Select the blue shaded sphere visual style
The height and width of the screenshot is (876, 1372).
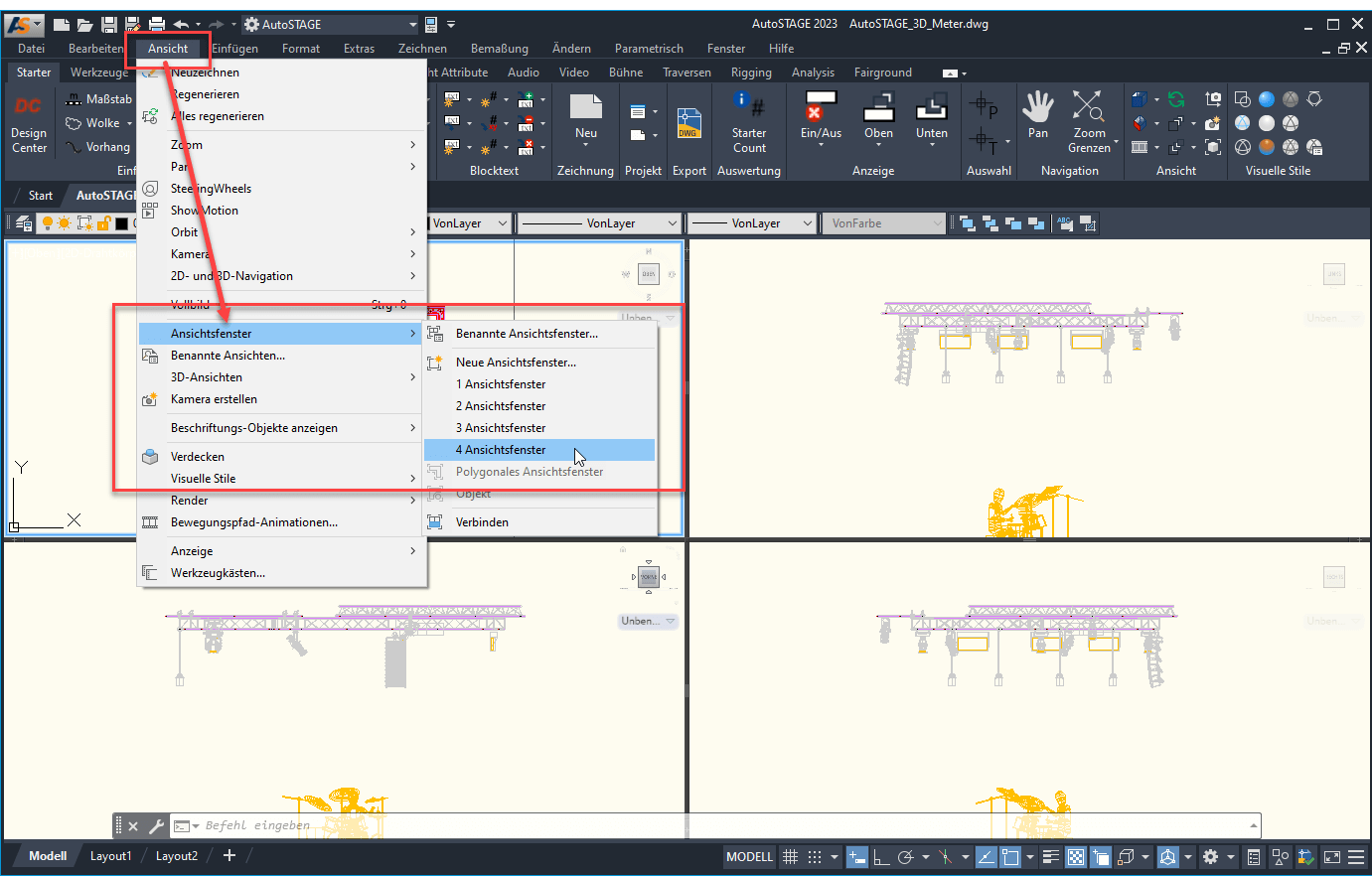tap(1267, 98)
